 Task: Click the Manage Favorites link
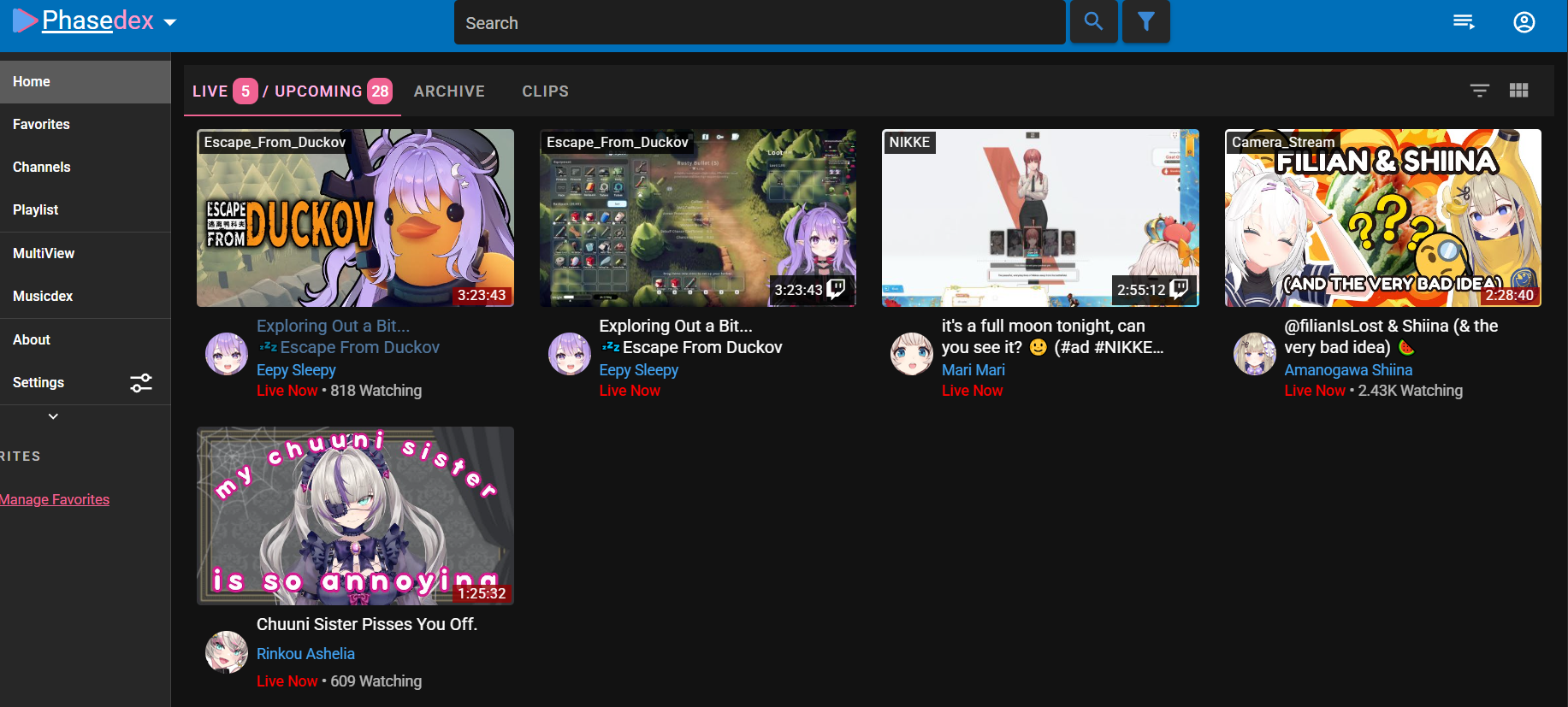coord(55,499)
